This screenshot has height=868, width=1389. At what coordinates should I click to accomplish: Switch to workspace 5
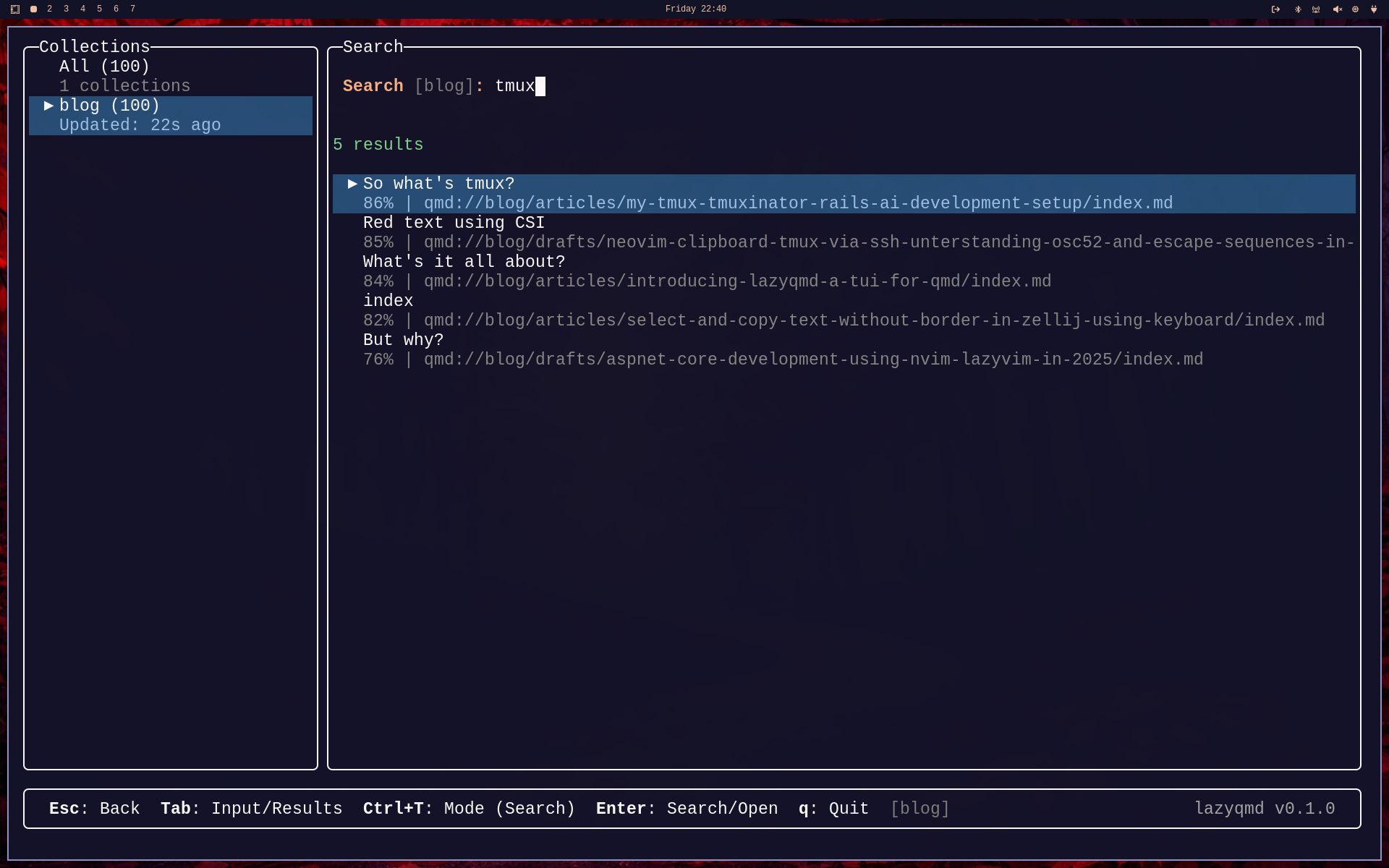(99, 9)
